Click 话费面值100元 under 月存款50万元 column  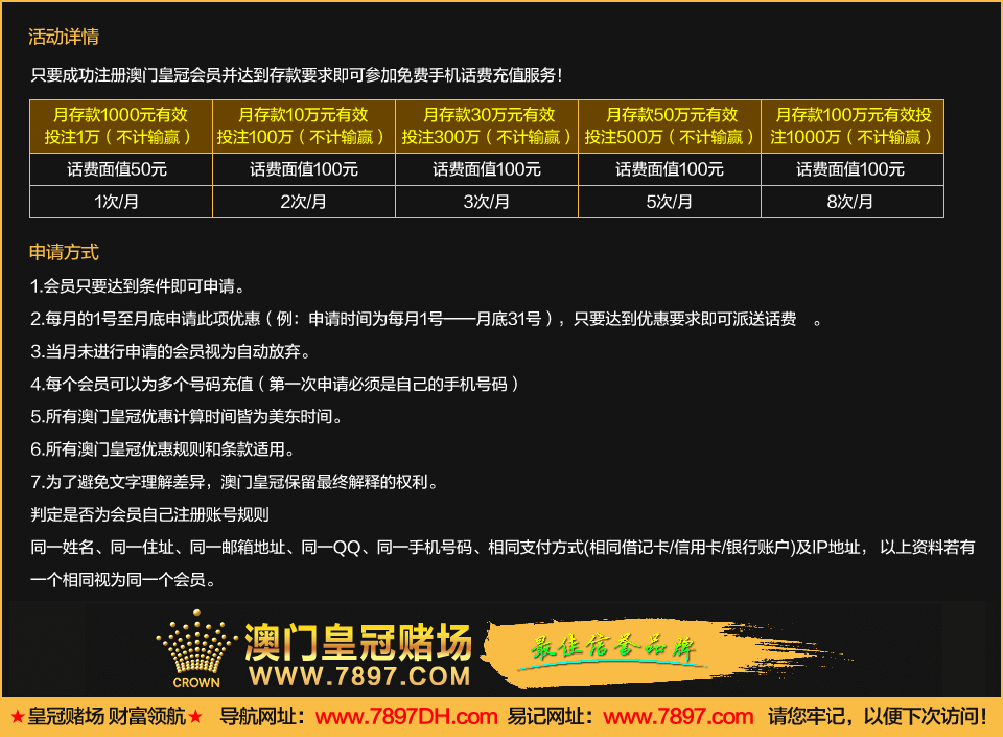pos(670,170)
